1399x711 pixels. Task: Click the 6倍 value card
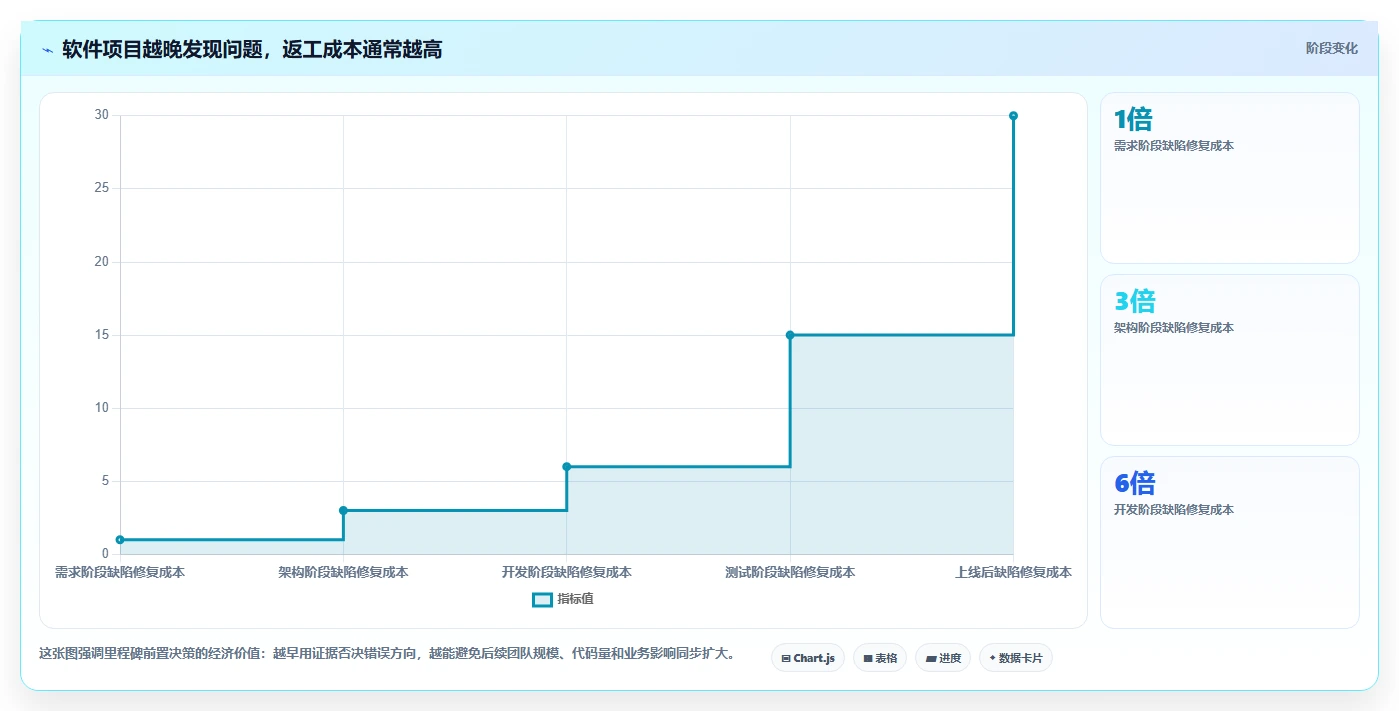(x=1230, y=542)
